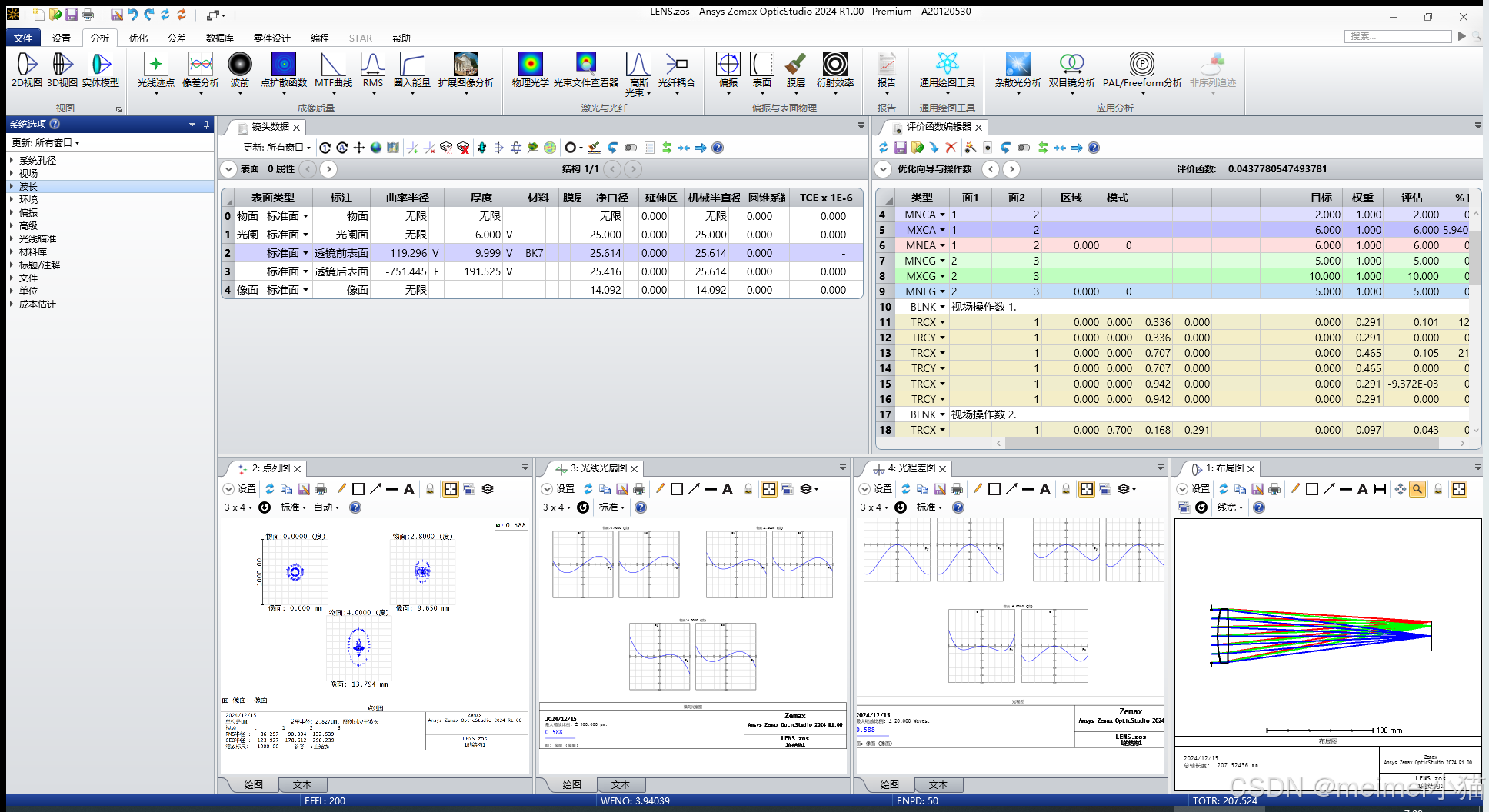The width and height of the screenshot is (1489, 812).
Task: Open the 像差分析 menu
Action: (x=201, y=73)
